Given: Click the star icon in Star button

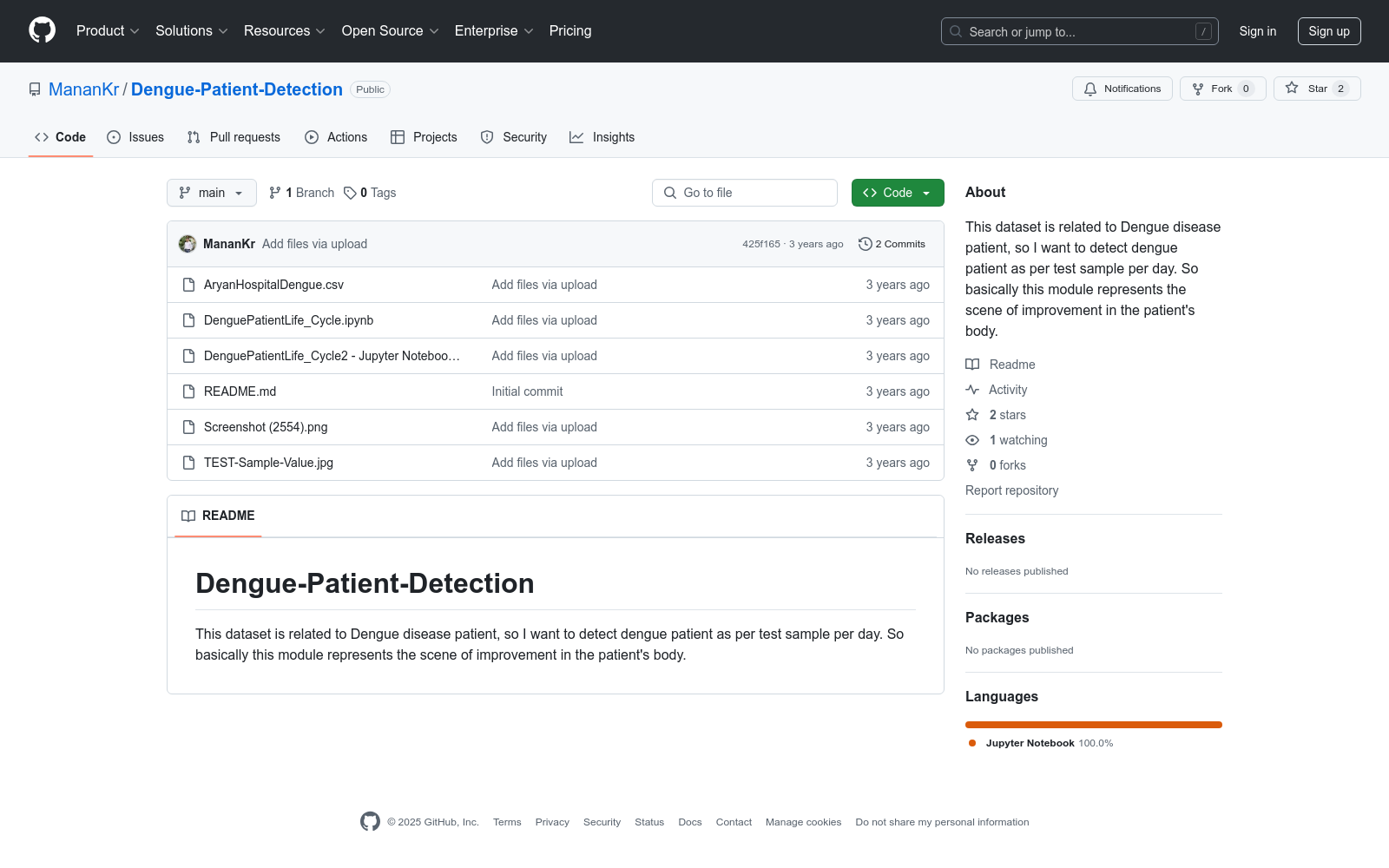Looking at the screenshot, I should (x=1292, y=89).
